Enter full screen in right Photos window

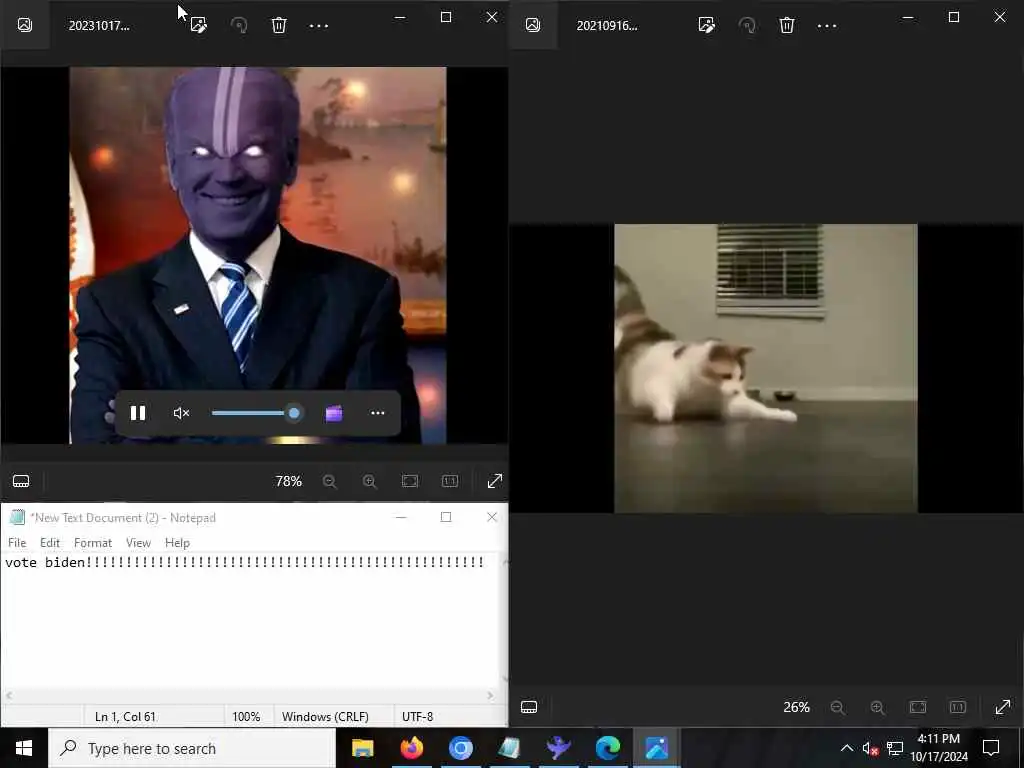click(1003, 707)
